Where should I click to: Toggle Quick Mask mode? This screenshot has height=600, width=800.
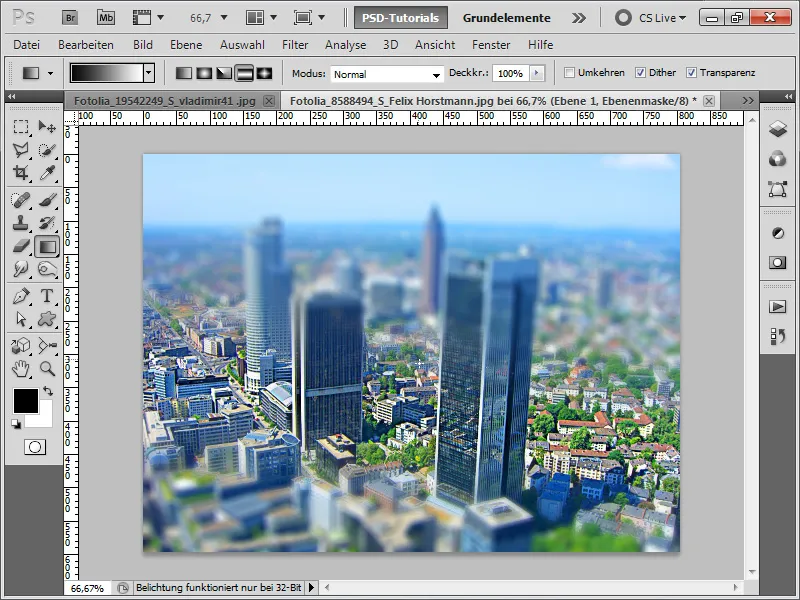pos(35,447)
